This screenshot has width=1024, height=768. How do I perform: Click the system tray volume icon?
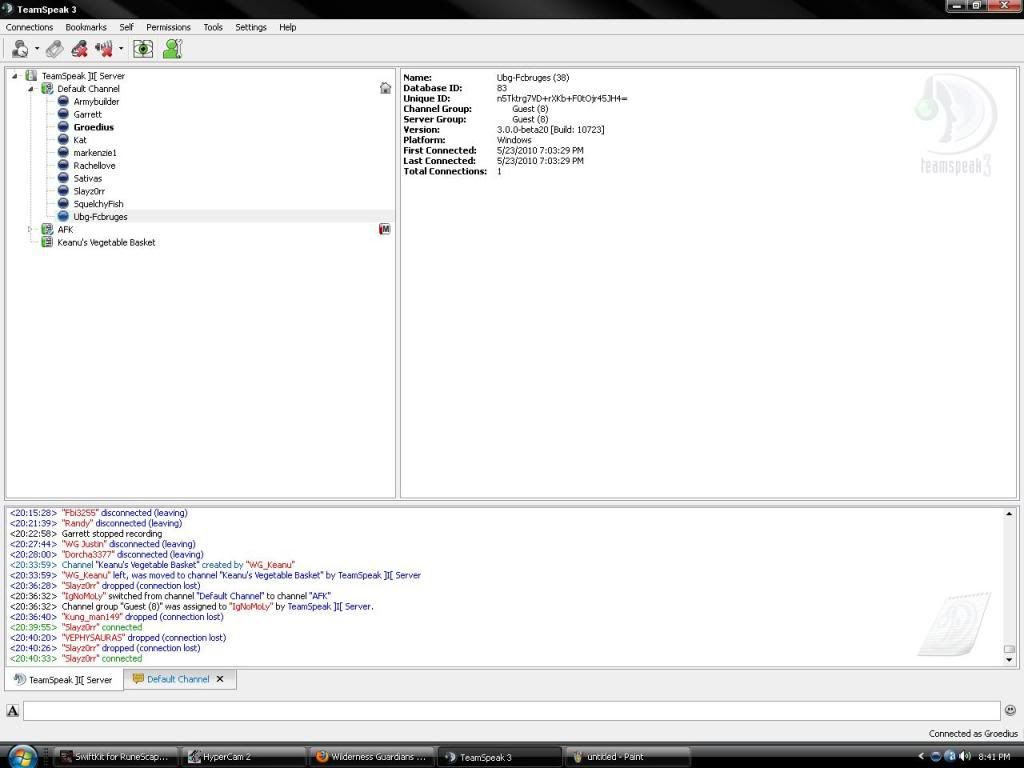pyautogui.click(x=966, y=756)
